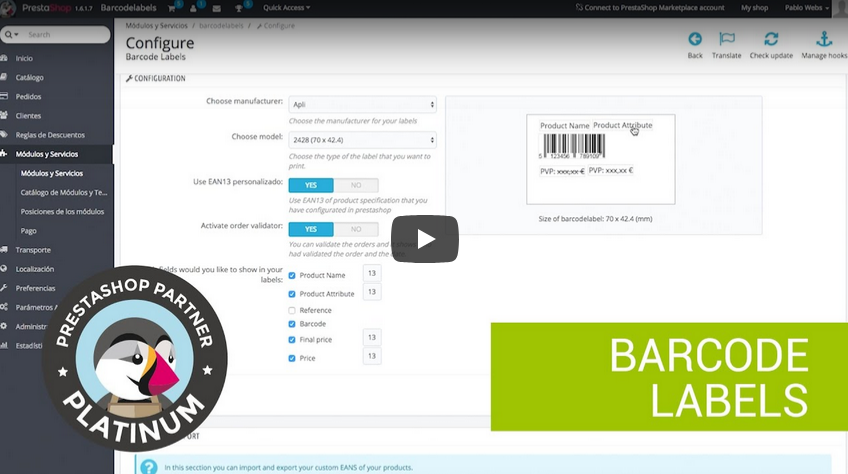Viewport: 848px width, 474px height.
Task: Open Preferencias in the sidebar
Action: pyautogui.click(x=35, y=288)
